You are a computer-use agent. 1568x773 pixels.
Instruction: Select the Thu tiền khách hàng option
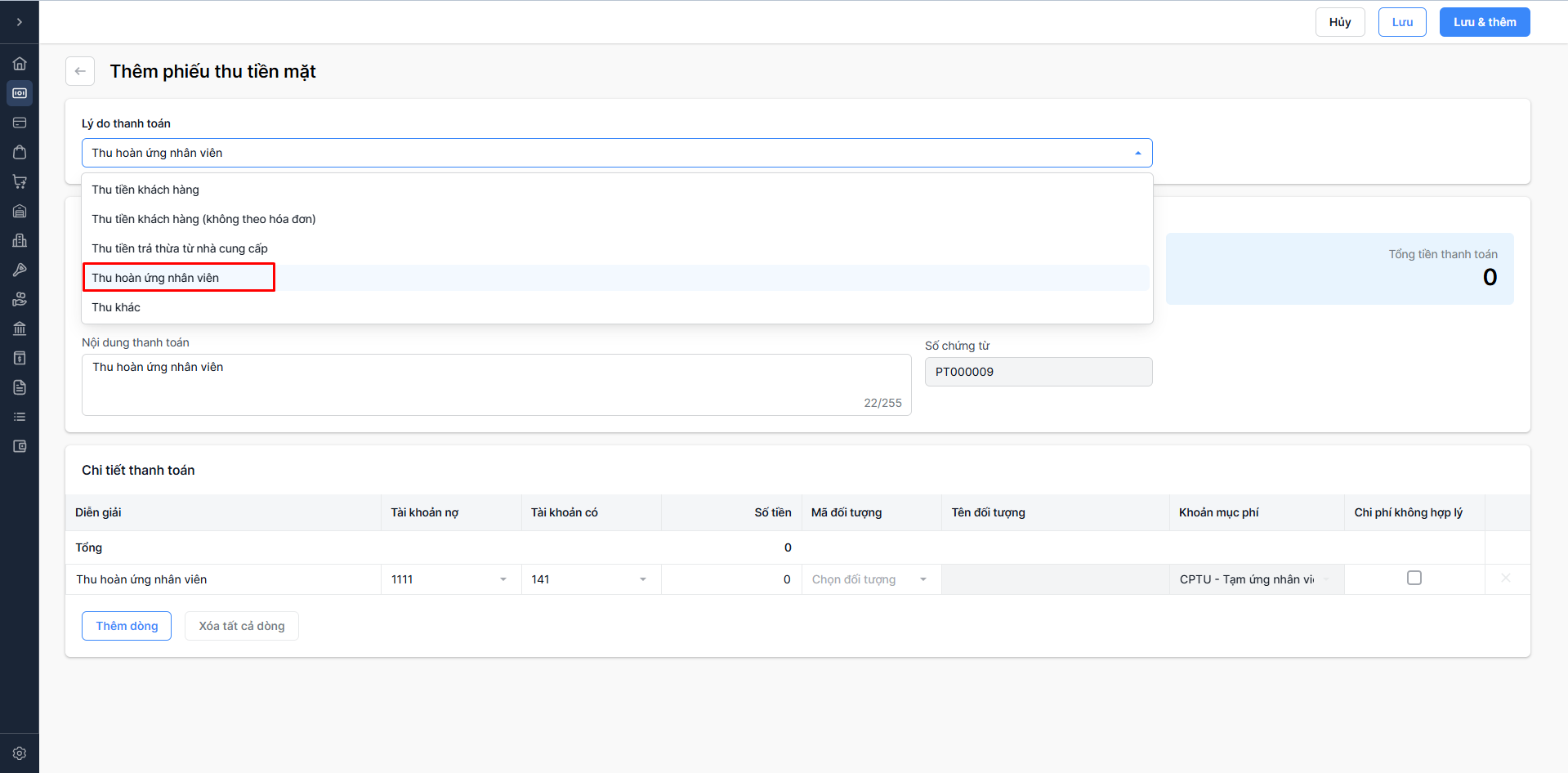click(145, 190)
